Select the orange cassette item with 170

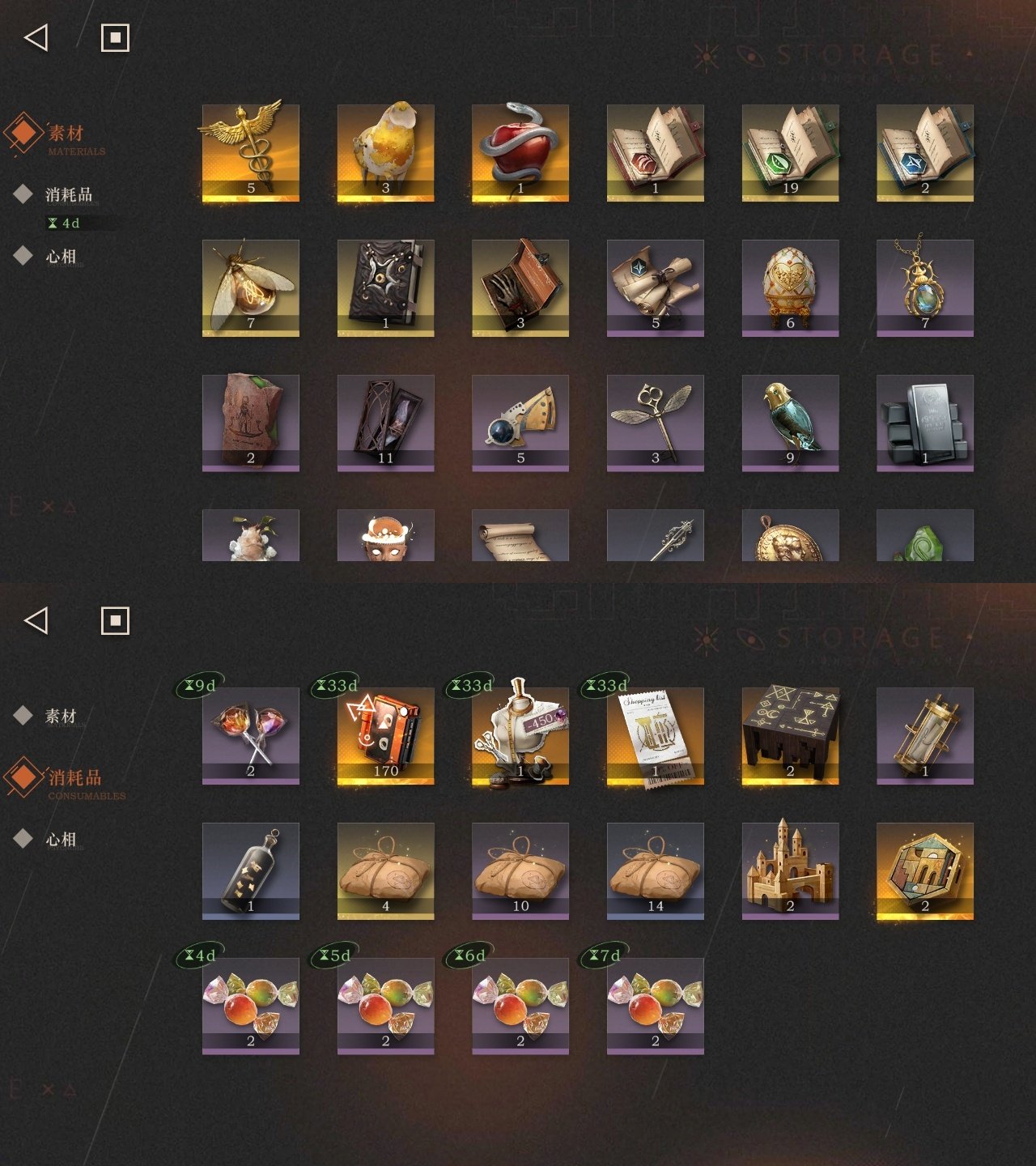(385, 736)
